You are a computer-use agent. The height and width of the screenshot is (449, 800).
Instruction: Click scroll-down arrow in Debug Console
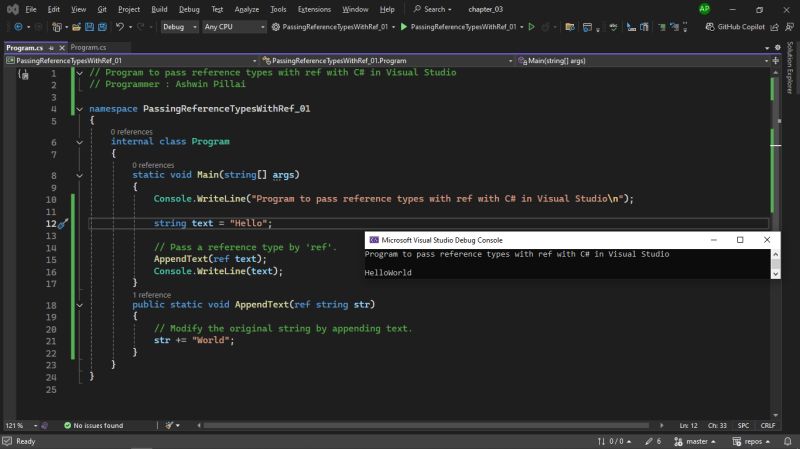click(x=776, y=274)
